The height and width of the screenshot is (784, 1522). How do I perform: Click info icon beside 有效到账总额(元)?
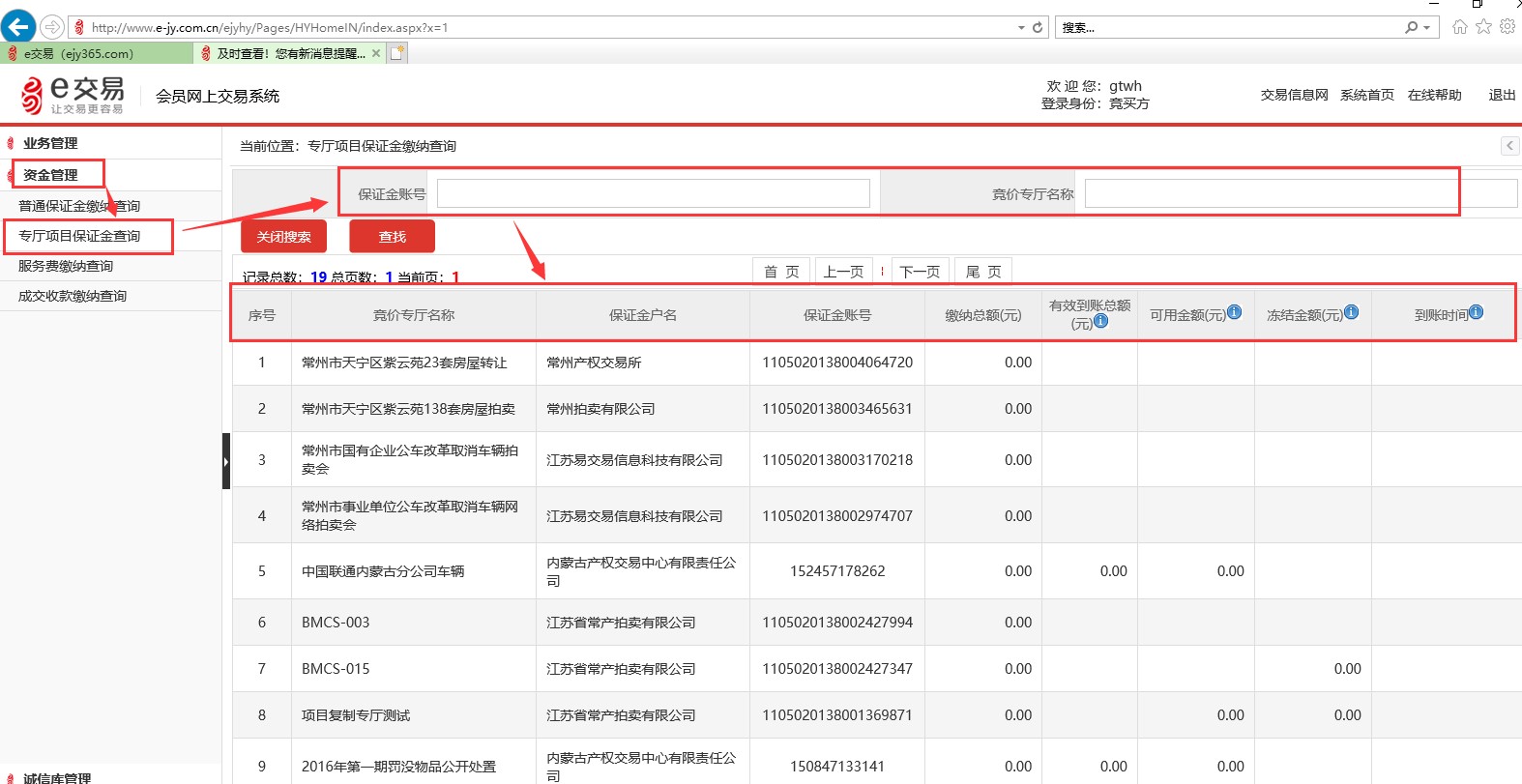pyautogui.click(x=1101, y=321)
